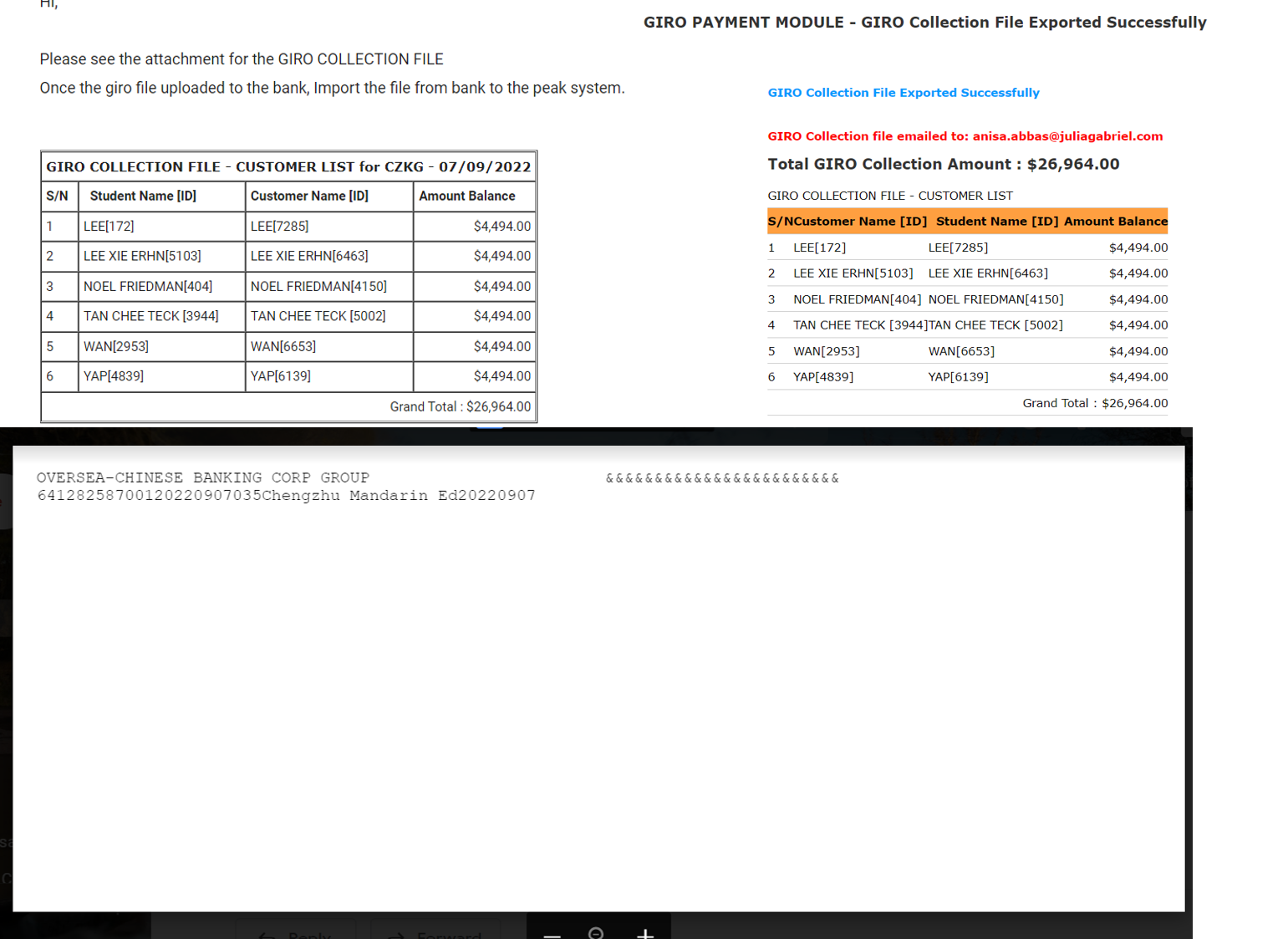Click the TAN CHEE TECK [3944] cell in left table
1288x939 pixels.
click(x=162, y=317)
